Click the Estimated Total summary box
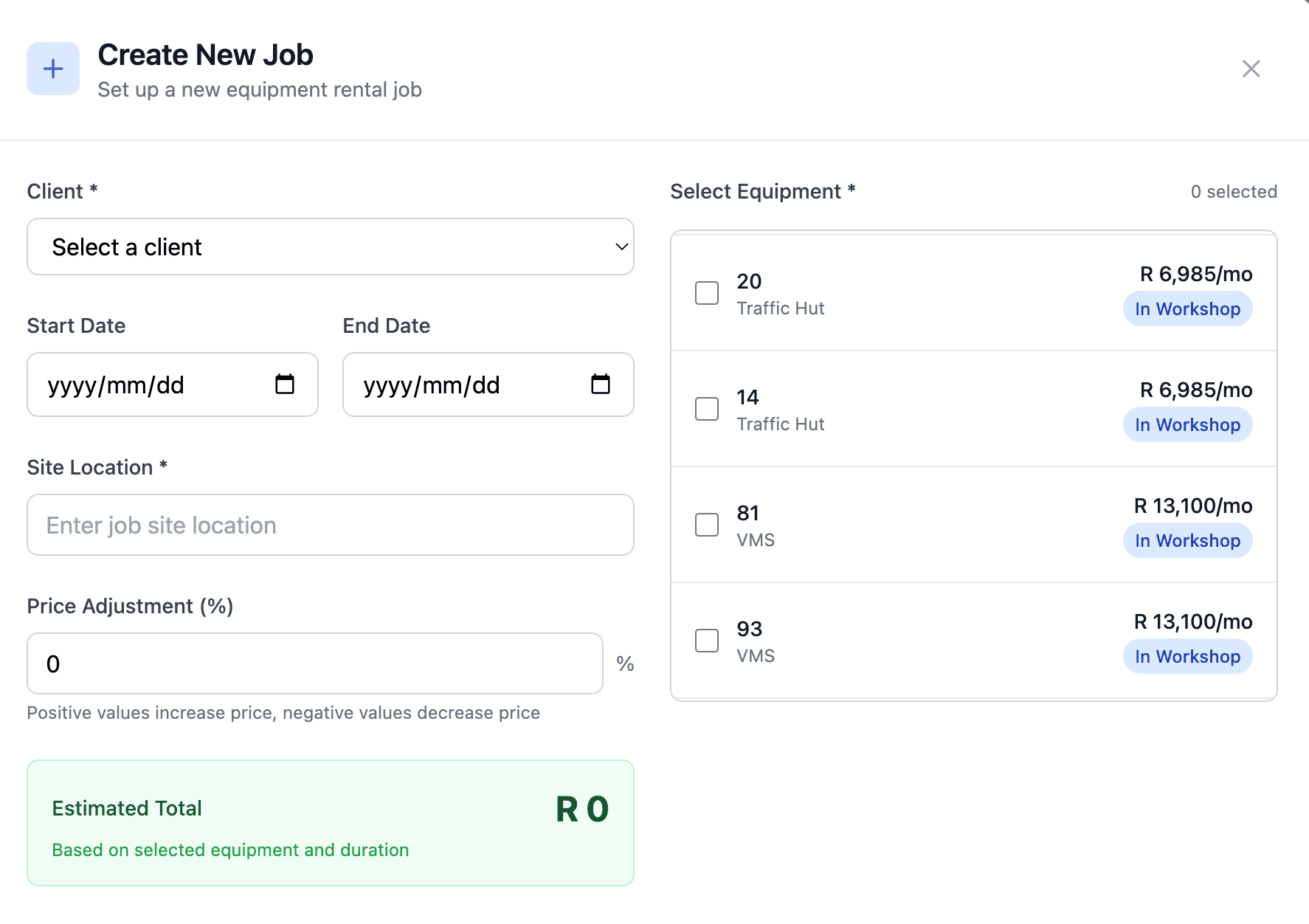The height and width of the screenshot is (924, 1309). tap(331, 823)
